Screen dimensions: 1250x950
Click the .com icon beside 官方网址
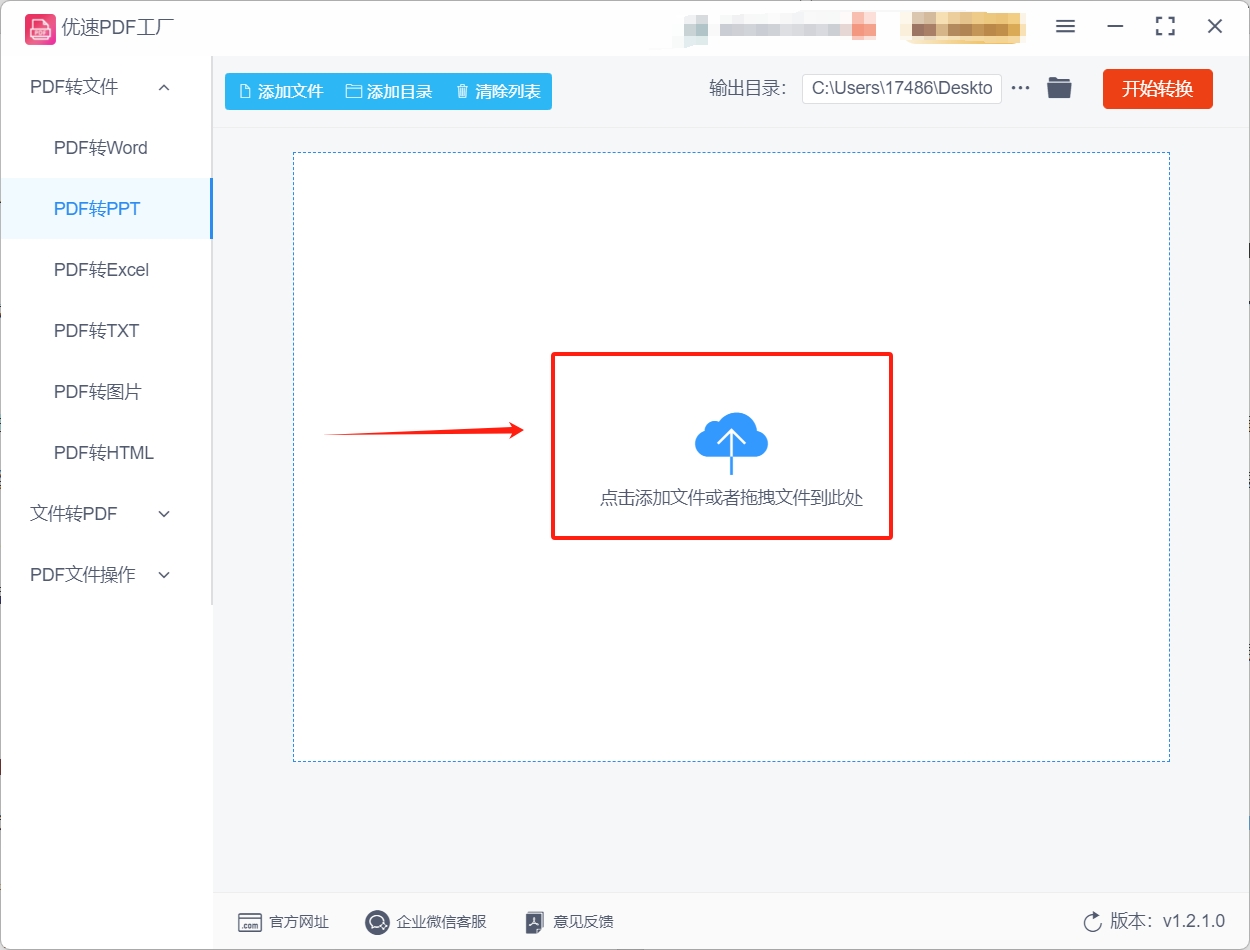click(x=250, y=922)
